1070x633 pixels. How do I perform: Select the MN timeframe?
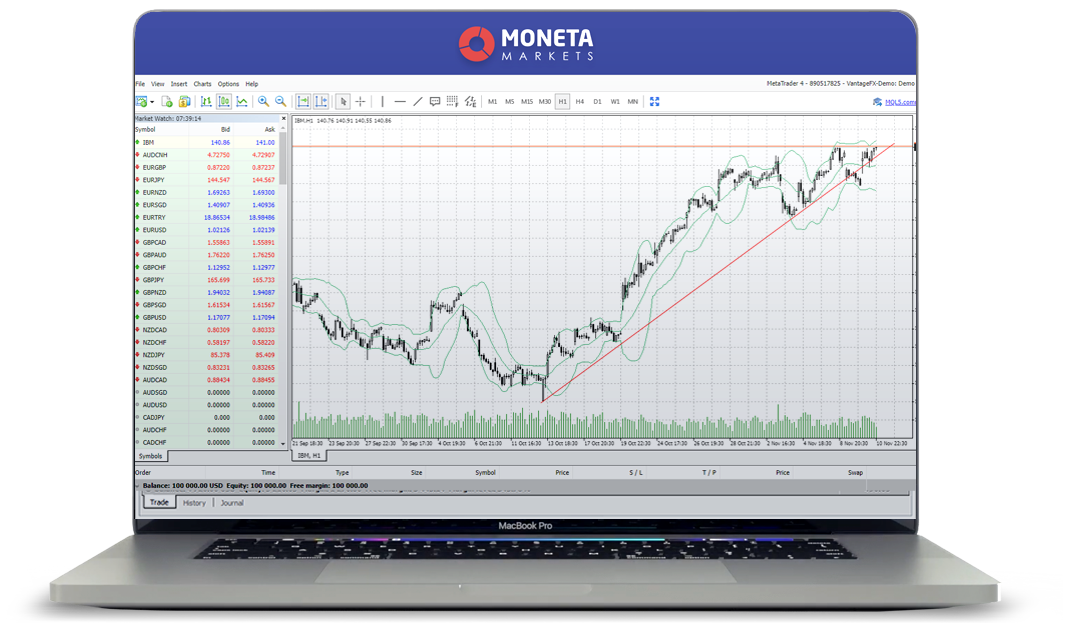tap(633, 102)
